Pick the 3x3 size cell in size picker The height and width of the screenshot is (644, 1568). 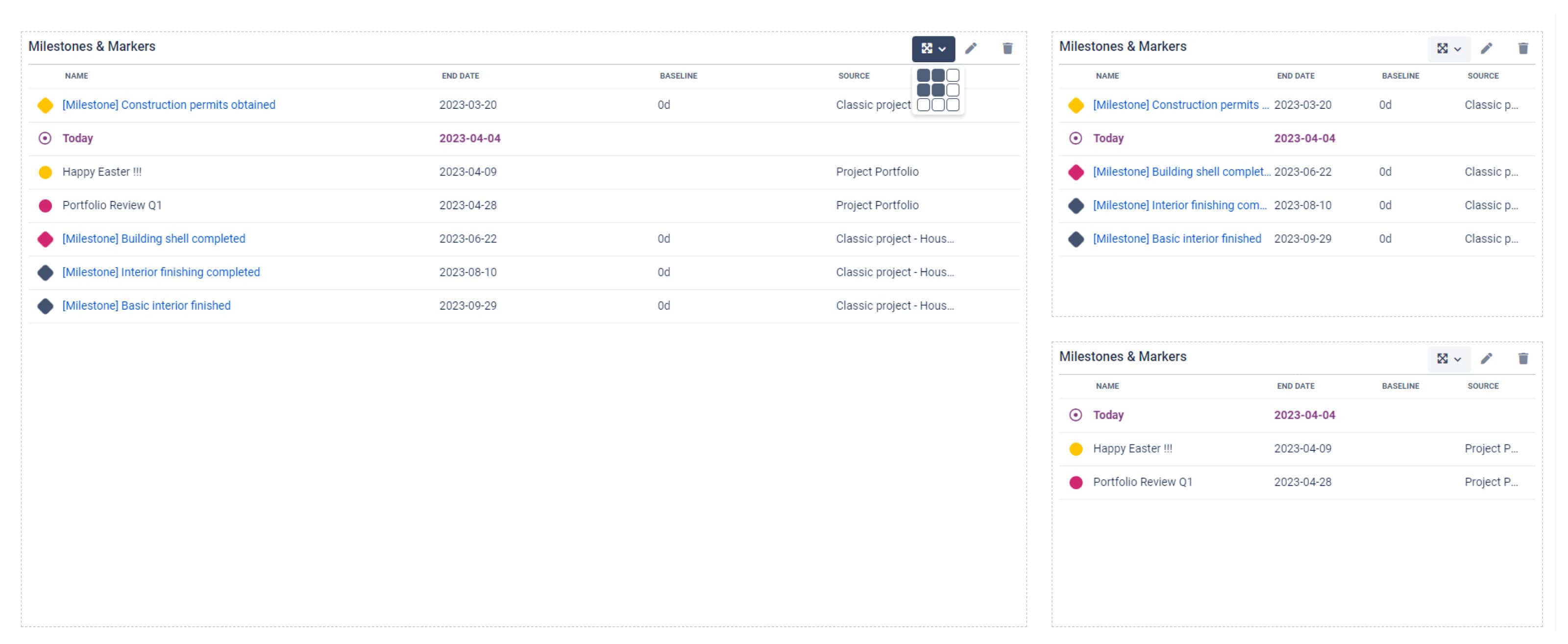pos(953,105)
